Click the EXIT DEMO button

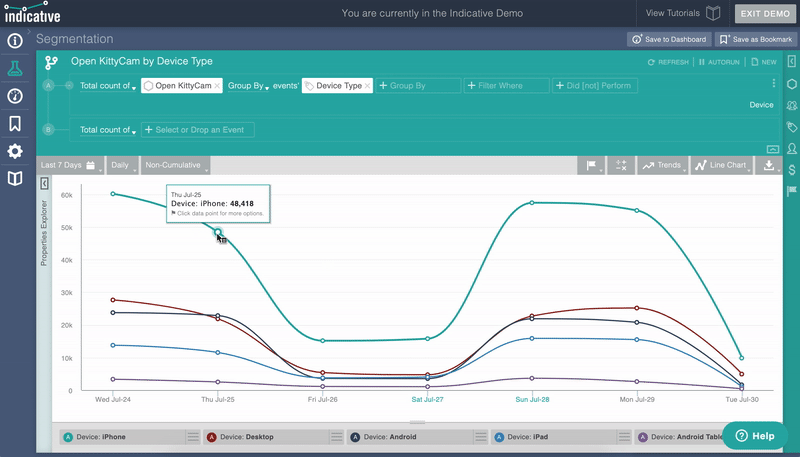point(765,14)
